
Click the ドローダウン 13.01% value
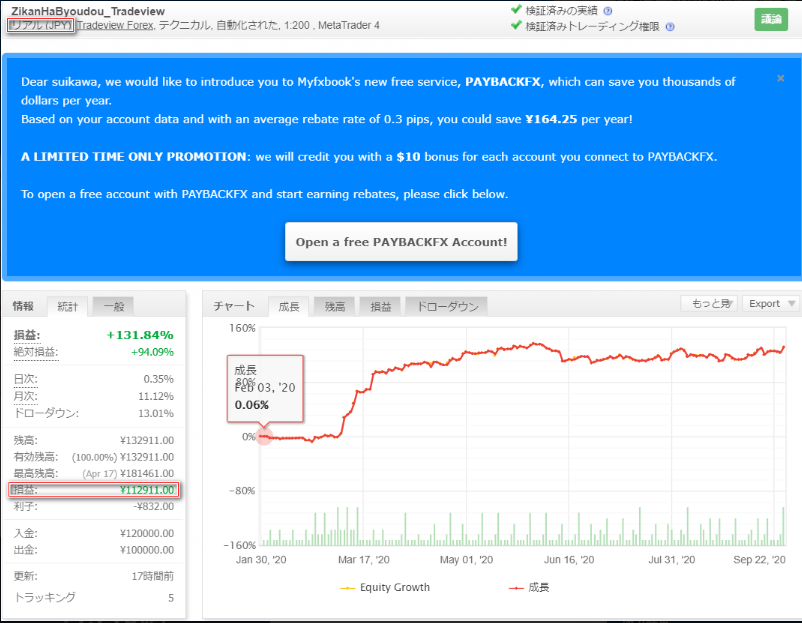(x=156, y=413)
